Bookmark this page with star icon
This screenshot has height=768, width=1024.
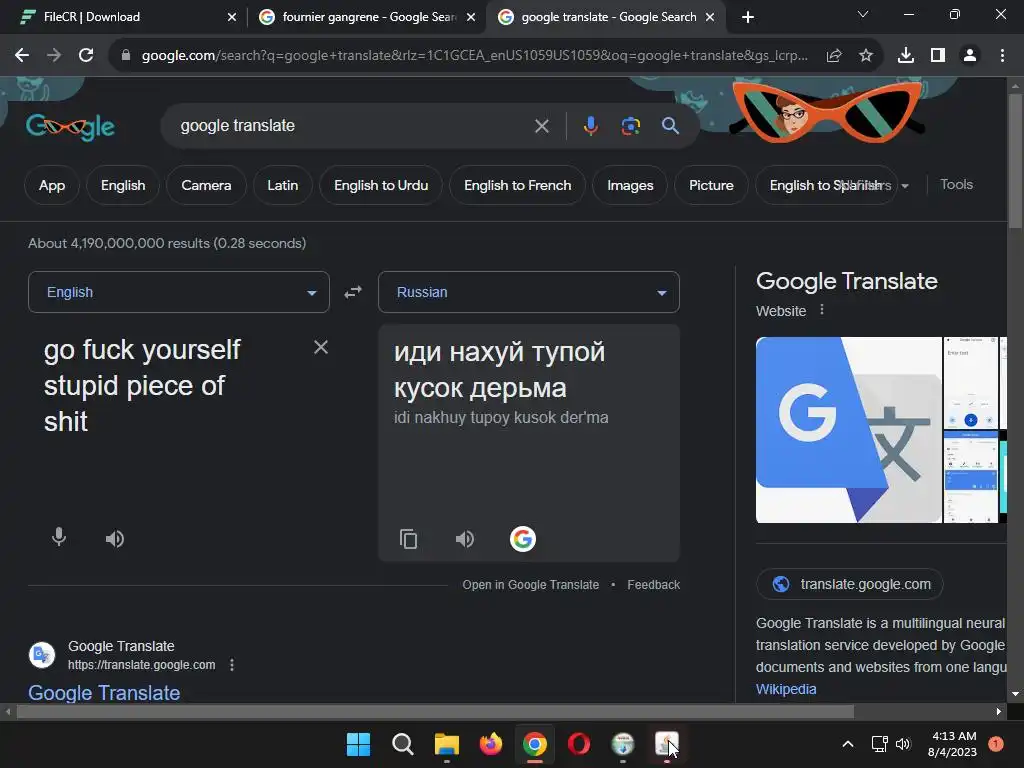click(x=865, y=56)
